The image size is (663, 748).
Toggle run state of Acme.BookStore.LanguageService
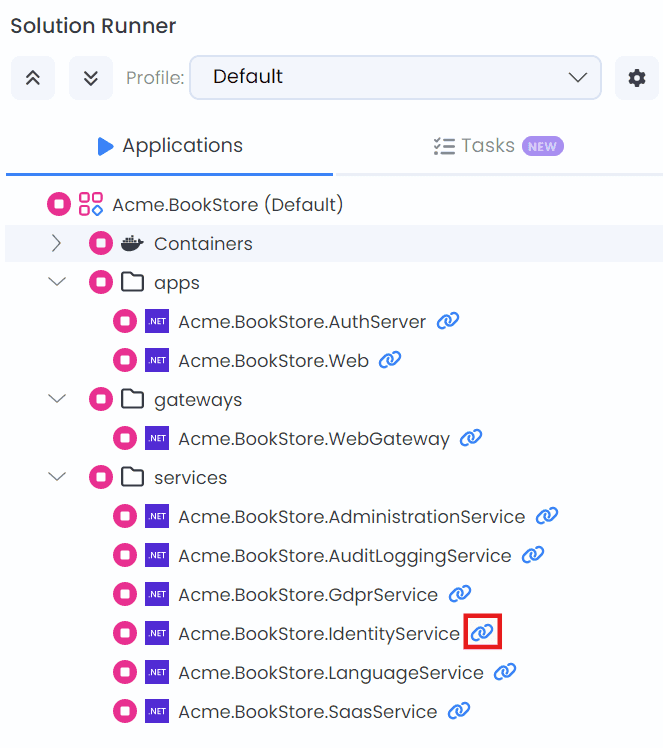124,672
